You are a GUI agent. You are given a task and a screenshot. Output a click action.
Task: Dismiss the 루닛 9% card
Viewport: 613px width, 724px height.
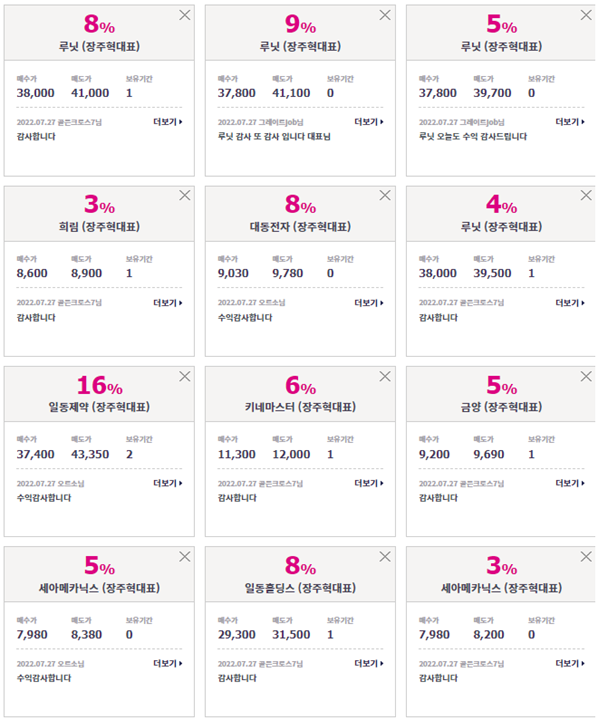385,15
